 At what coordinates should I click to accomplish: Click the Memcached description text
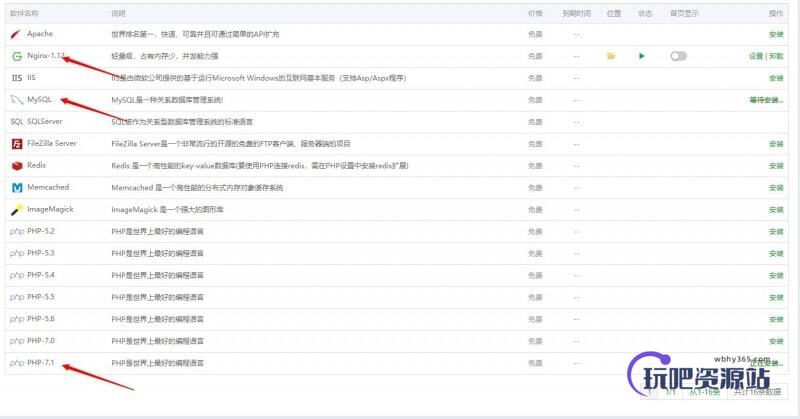pyautogui.click(x=197, y=188)
